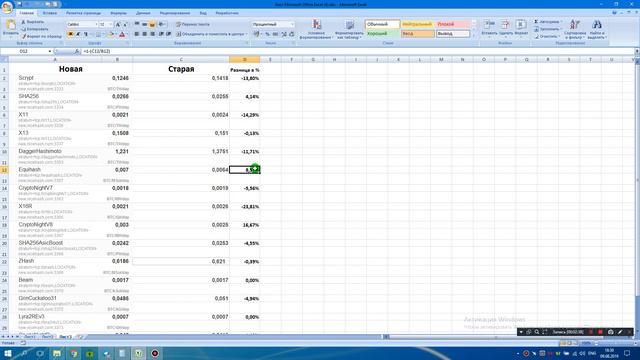
Task: Toggle middle vertical alignment
Action: pos(144,24)
